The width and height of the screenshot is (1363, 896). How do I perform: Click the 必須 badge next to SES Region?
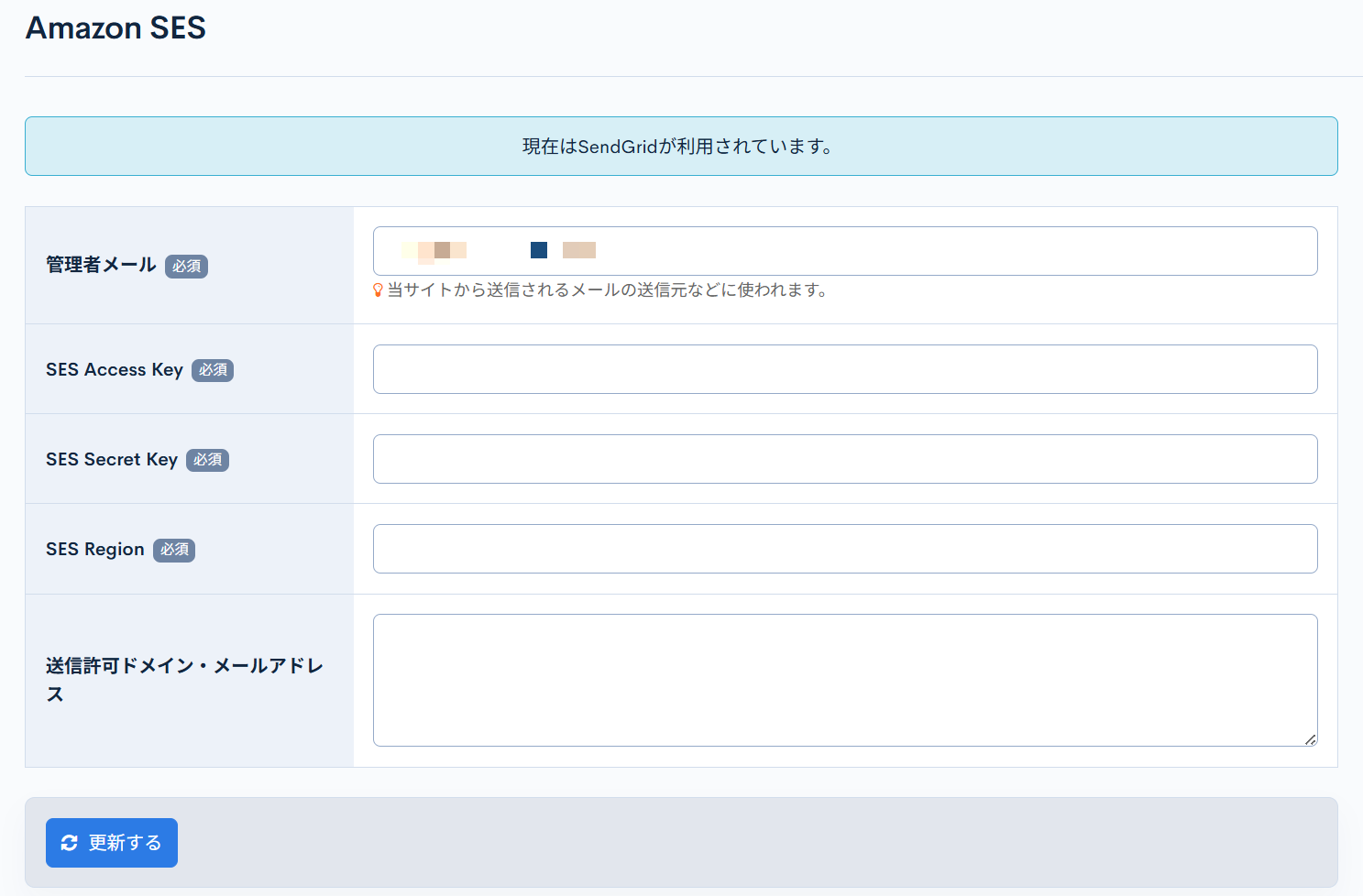coord(174,550)
